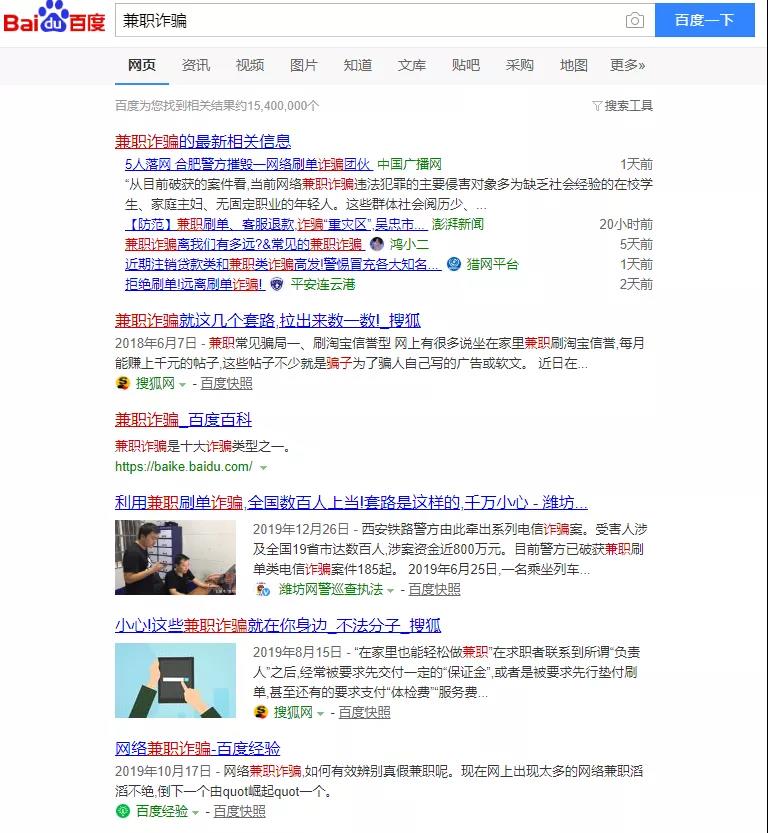The image size is (768, 833).
Task: Click Sohu icon under first 搜狐 result
Action: [x=123, y=383]
